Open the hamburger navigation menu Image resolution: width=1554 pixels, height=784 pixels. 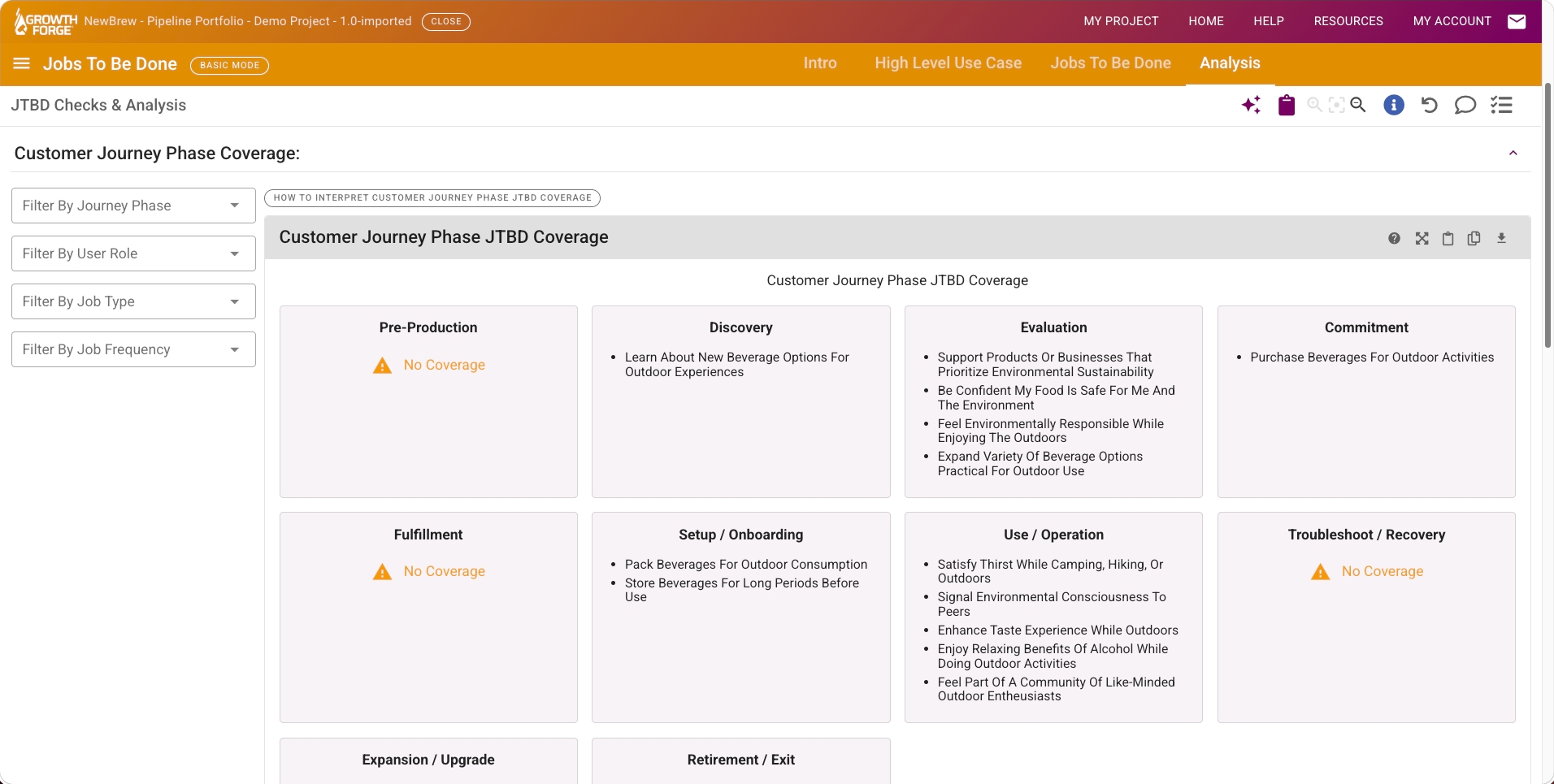click(22, 63)
